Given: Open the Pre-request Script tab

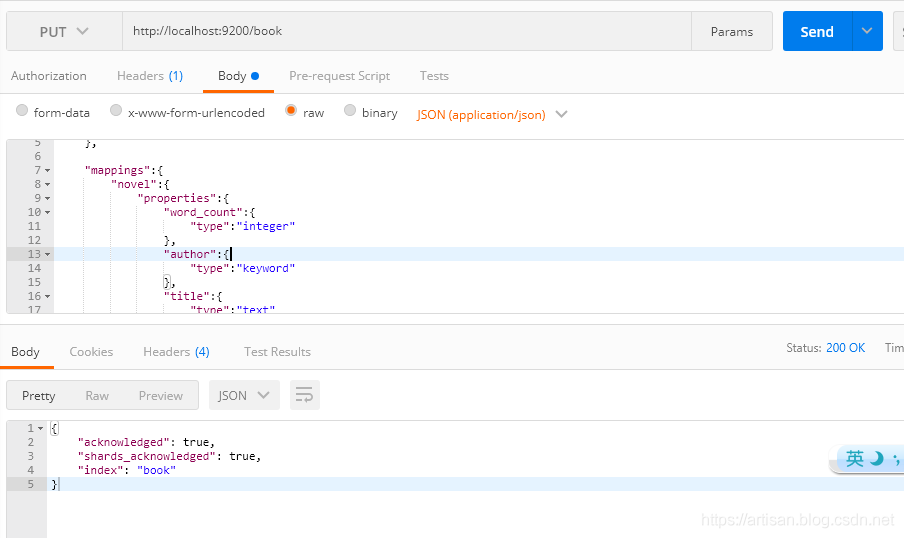Looking at the screenshot, I should pos(339,76).
